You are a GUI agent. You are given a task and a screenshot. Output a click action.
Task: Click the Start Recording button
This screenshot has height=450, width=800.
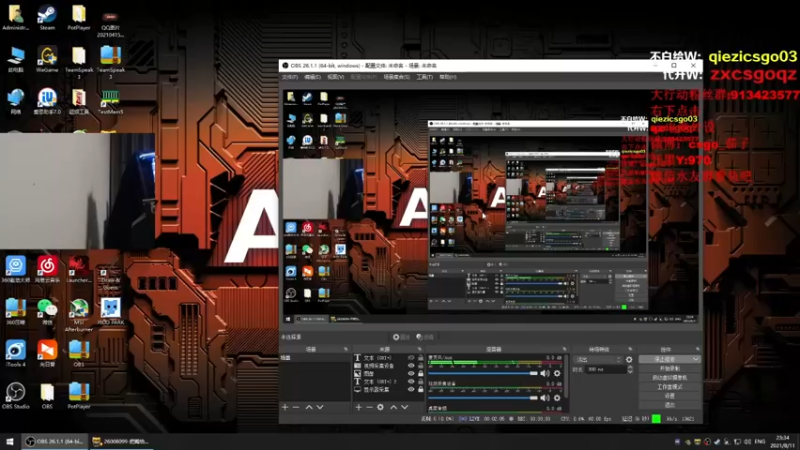click(669, 368)
